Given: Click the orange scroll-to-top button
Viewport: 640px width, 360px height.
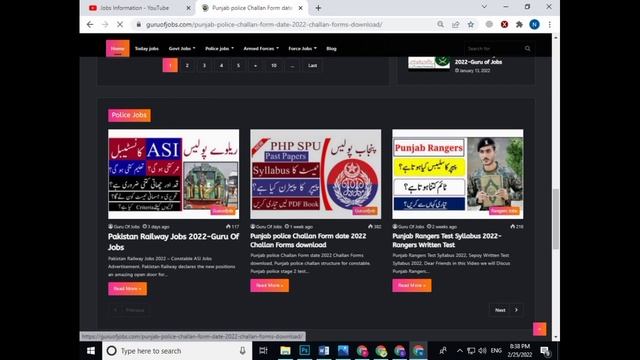Looking at the screenshot, I should pyautogui.click(x=539, y=329).
